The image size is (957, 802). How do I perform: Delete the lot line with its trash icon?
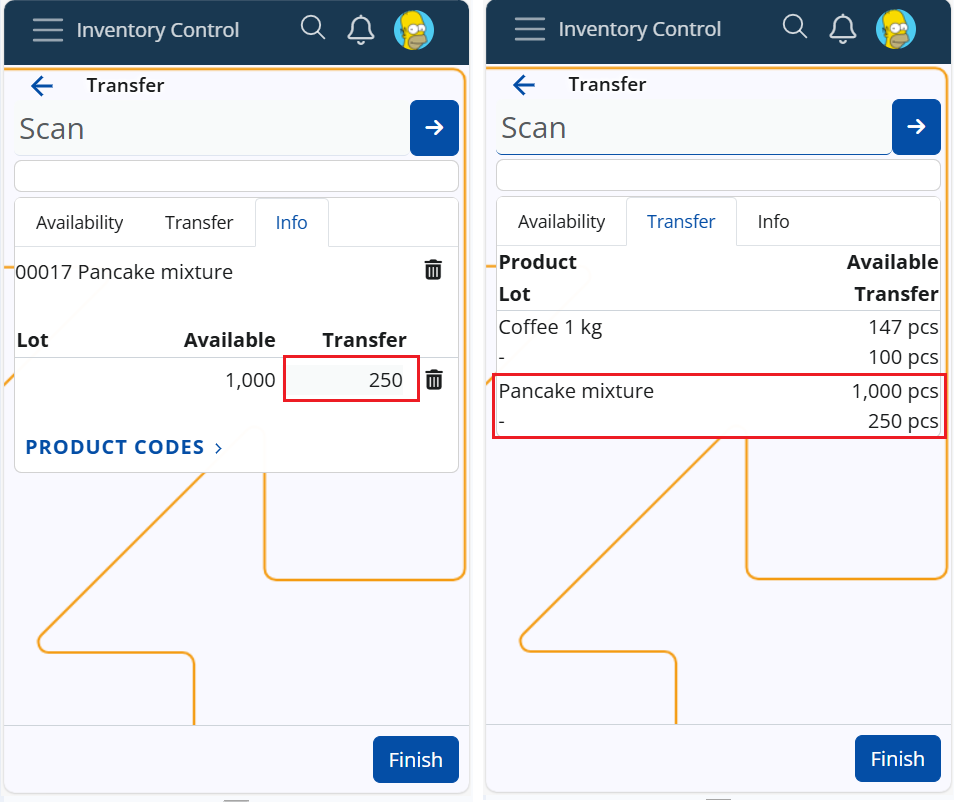(433, 380)
